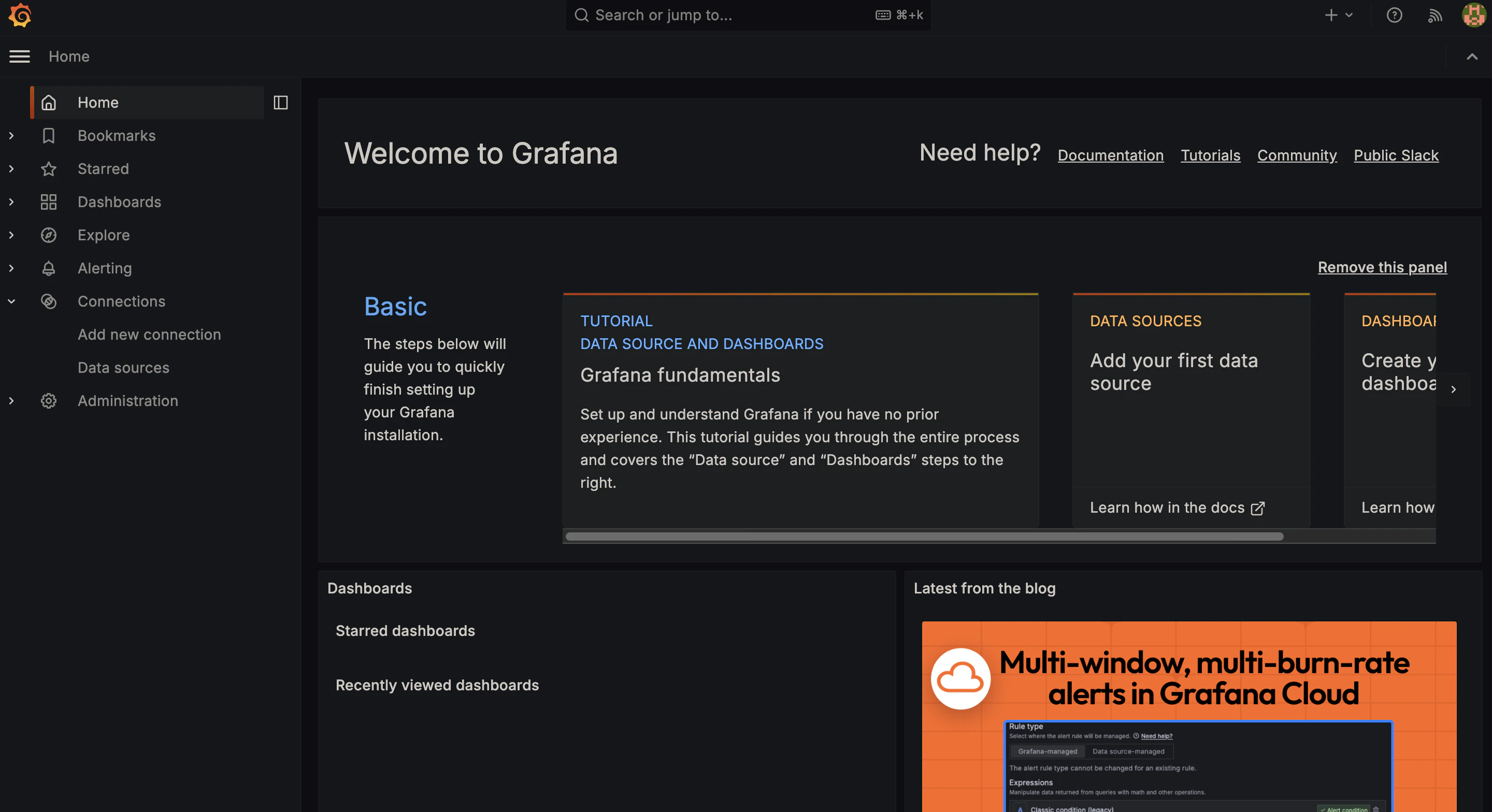
Task: Open the New dropdown arrow
Action: (1349, 15)
